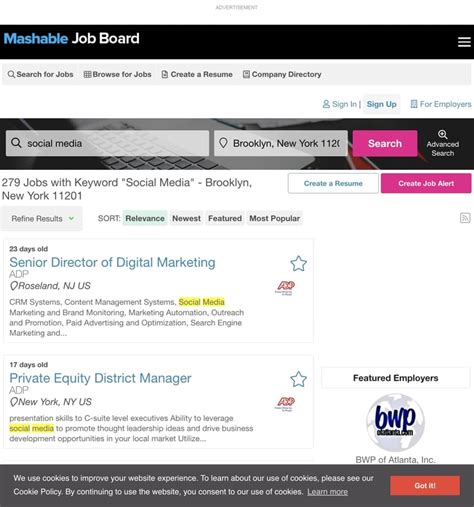Click ADP logo in Senior Director listing

(285, 287)
